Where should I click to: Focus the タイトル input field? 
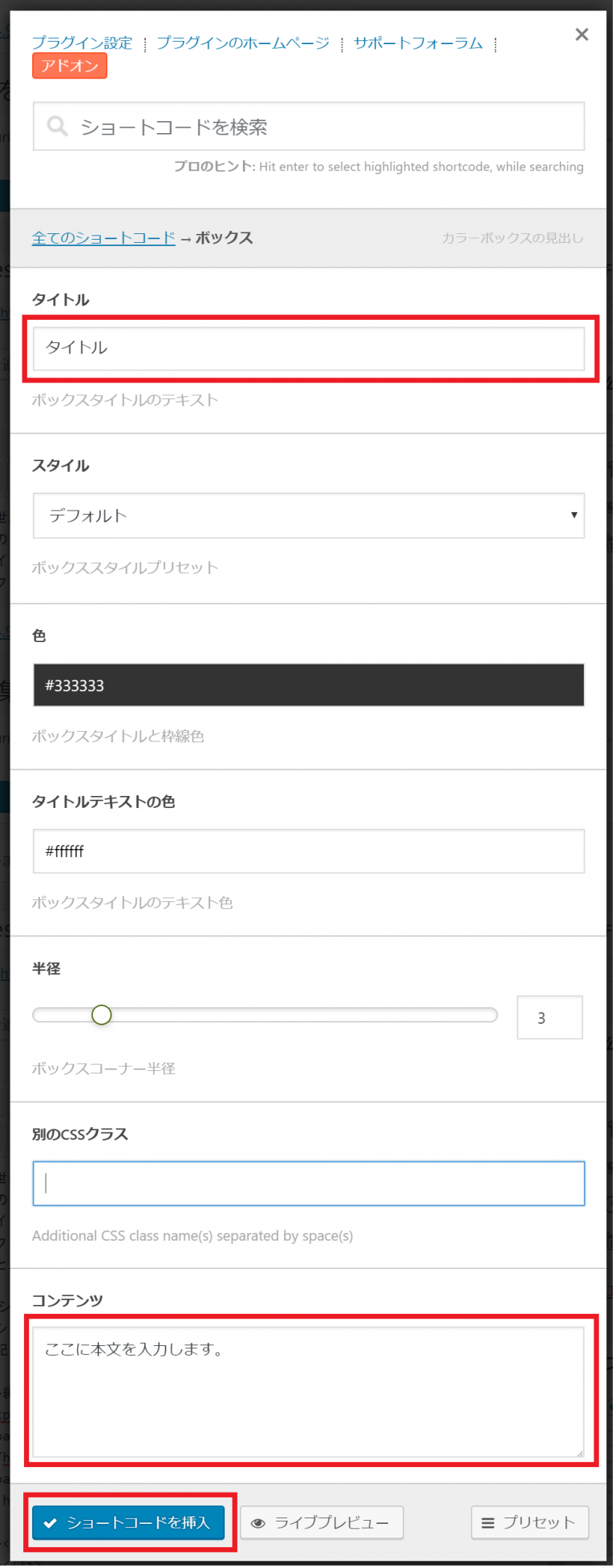308,349
